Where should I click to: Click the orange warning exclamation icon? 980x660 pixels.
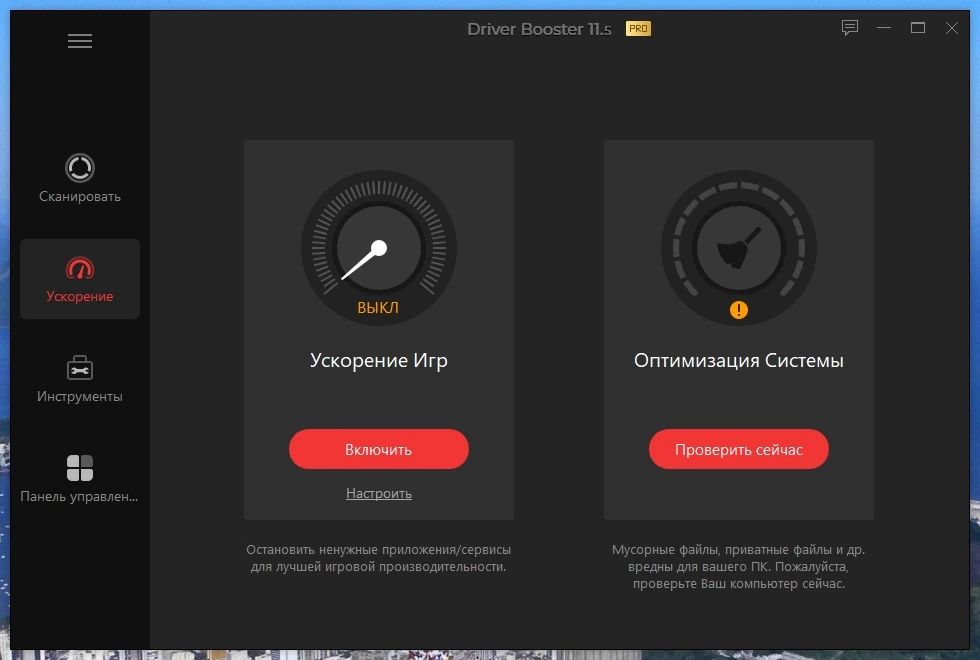[x=739, y=310]
